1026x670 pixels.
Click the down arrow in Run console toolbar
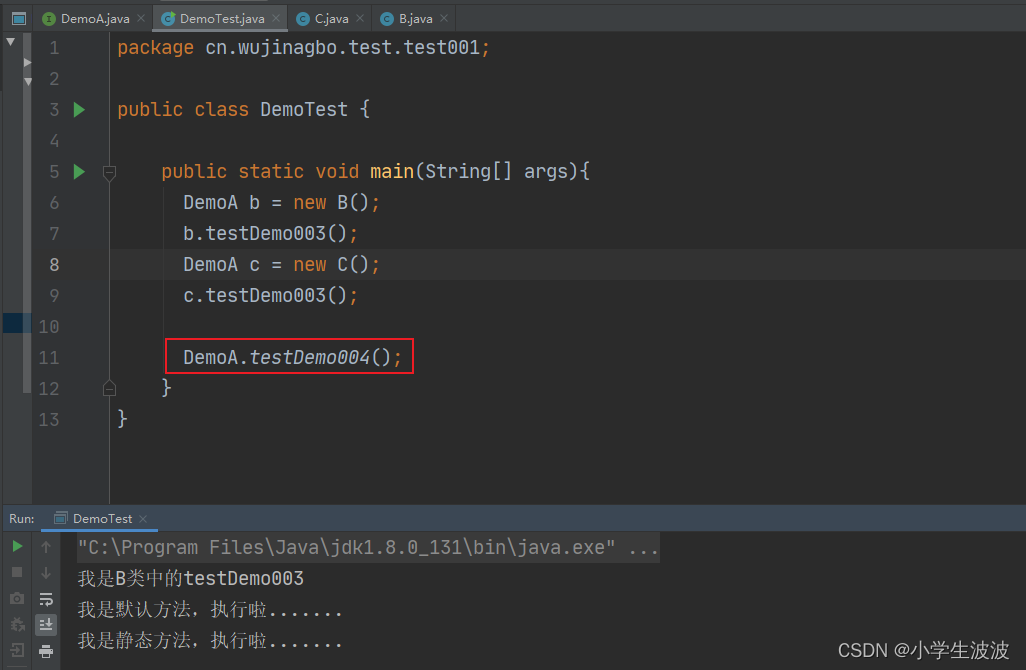[x=46, y=573]
